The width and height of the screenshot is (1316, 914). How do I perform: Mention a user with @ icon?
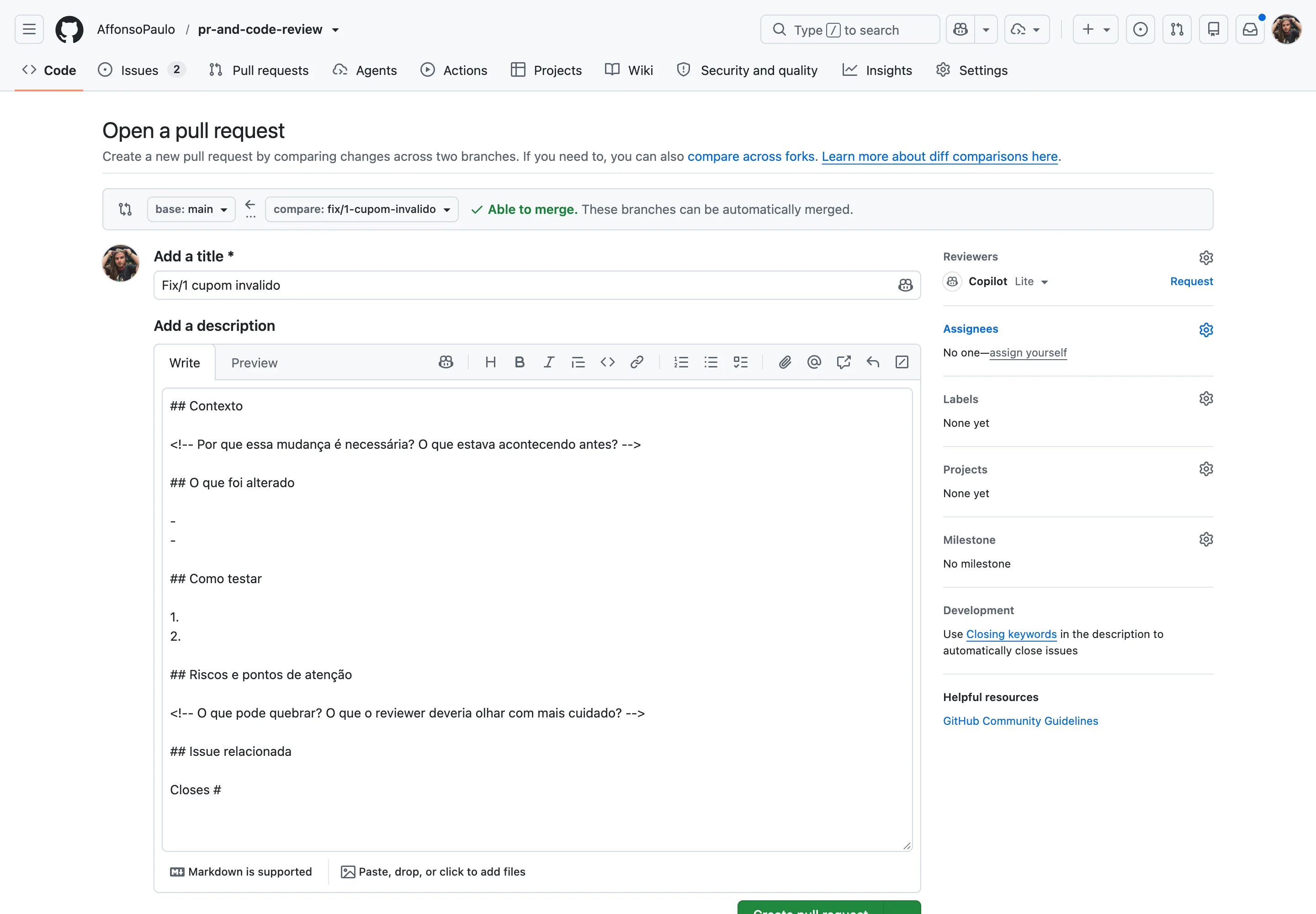[814, 362]
